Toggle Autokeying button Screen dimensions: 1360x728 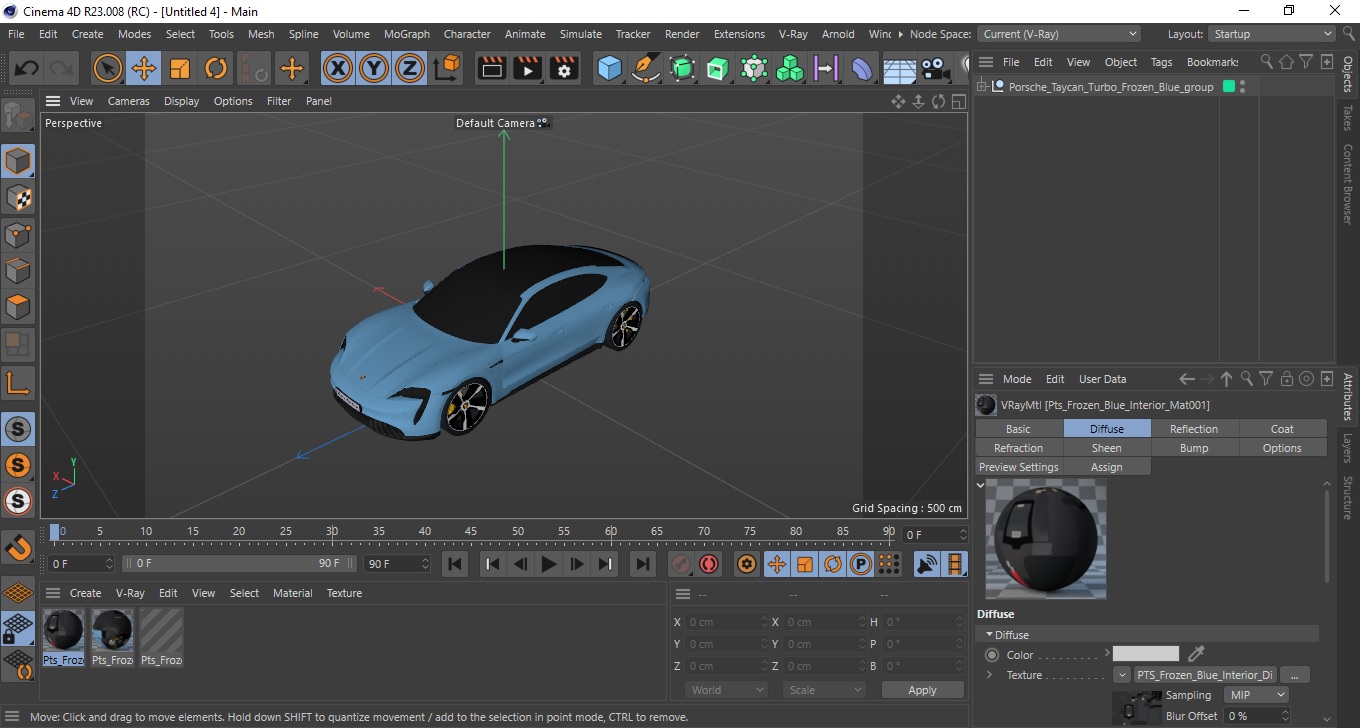coord(709,564)
